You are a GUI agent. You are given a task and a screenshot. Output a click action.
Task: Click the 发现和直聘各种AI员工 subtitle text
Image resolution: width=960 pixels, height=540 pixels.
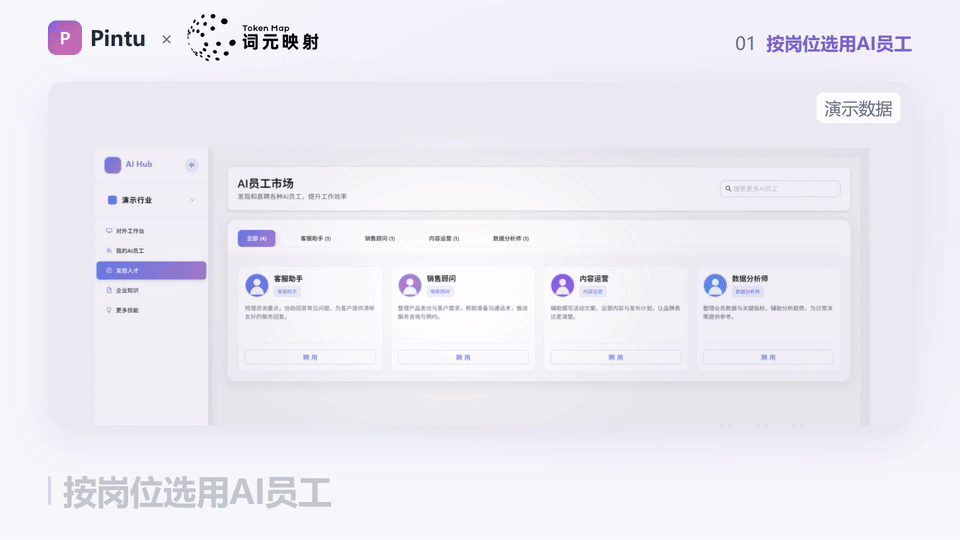click(292, 197)
